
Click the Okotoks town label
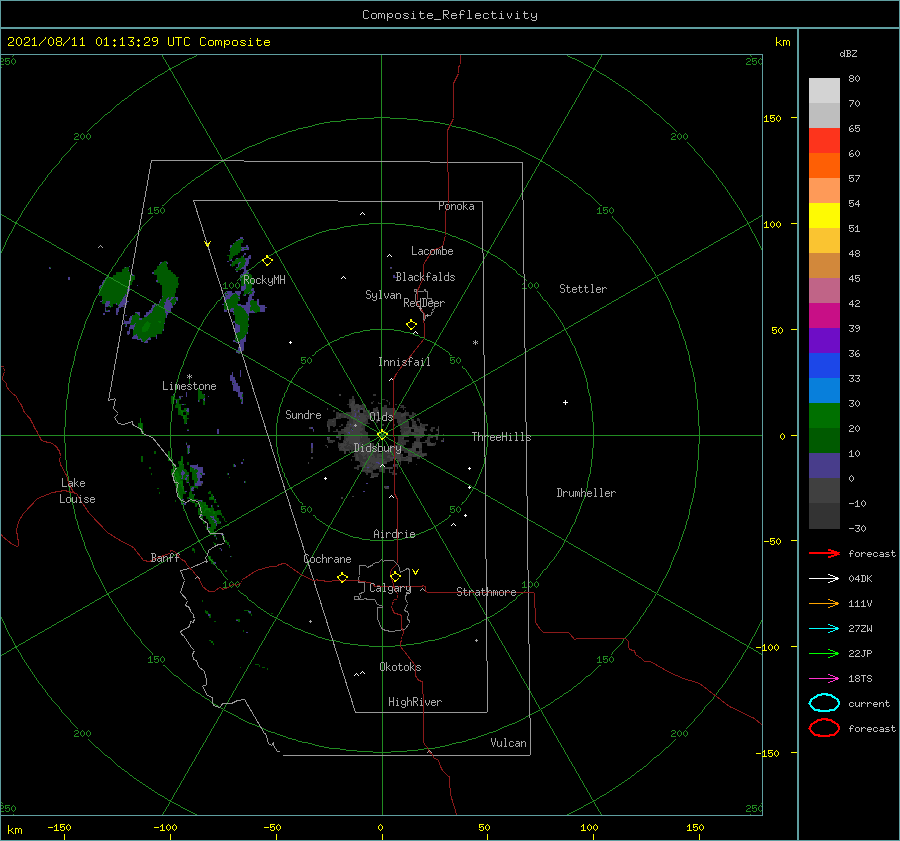[400, 667]
